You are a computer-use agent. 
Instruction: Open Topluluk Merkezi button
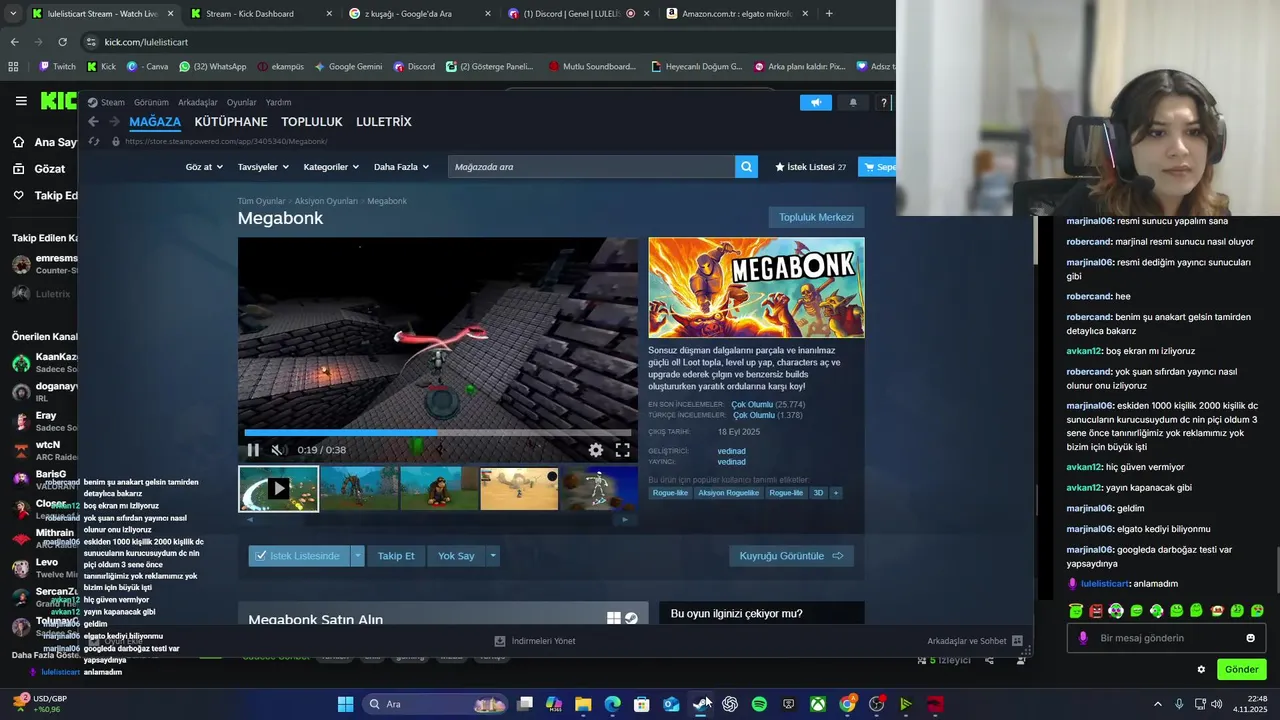(x=816, y=217)
